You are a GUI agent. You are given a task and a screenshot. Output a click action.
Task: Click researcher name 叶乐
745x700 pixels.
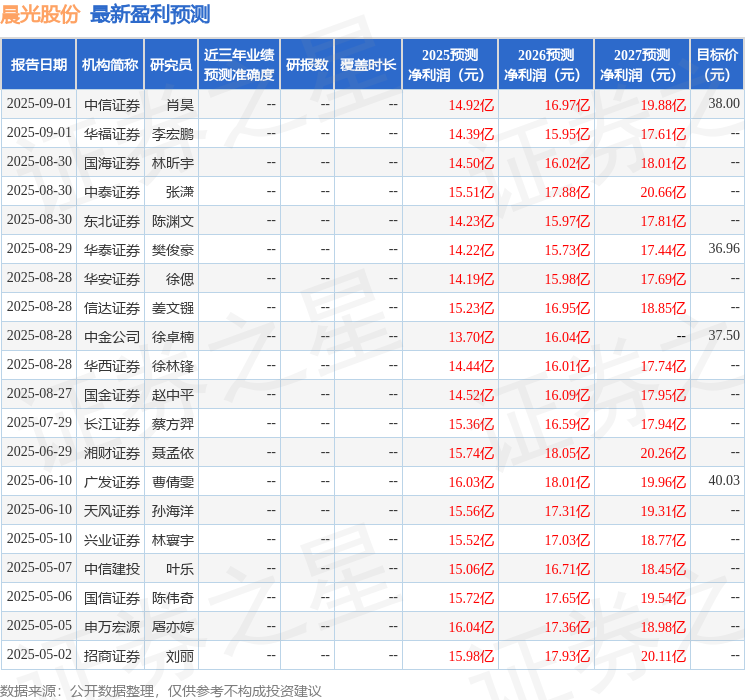tap(180, 569)
